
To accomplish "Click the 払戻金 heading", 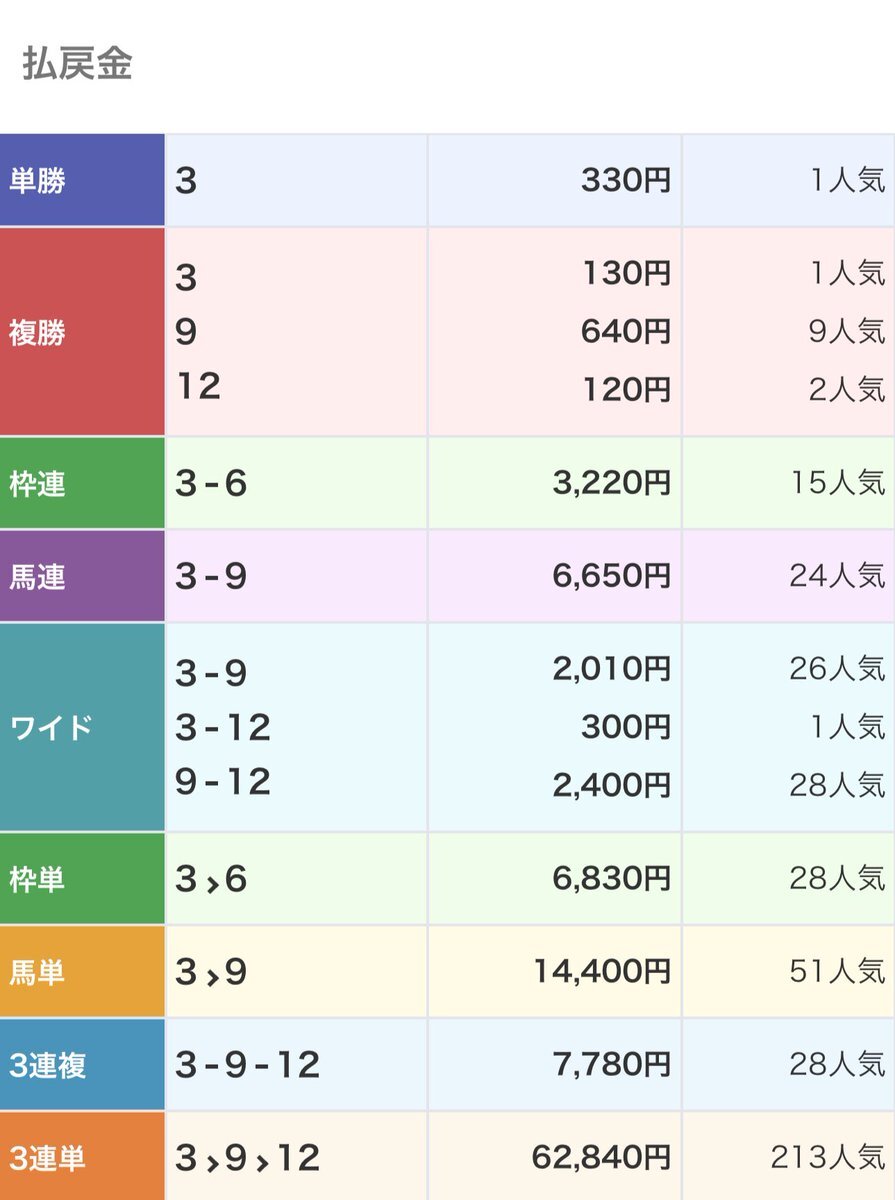I will coord(77,64).
